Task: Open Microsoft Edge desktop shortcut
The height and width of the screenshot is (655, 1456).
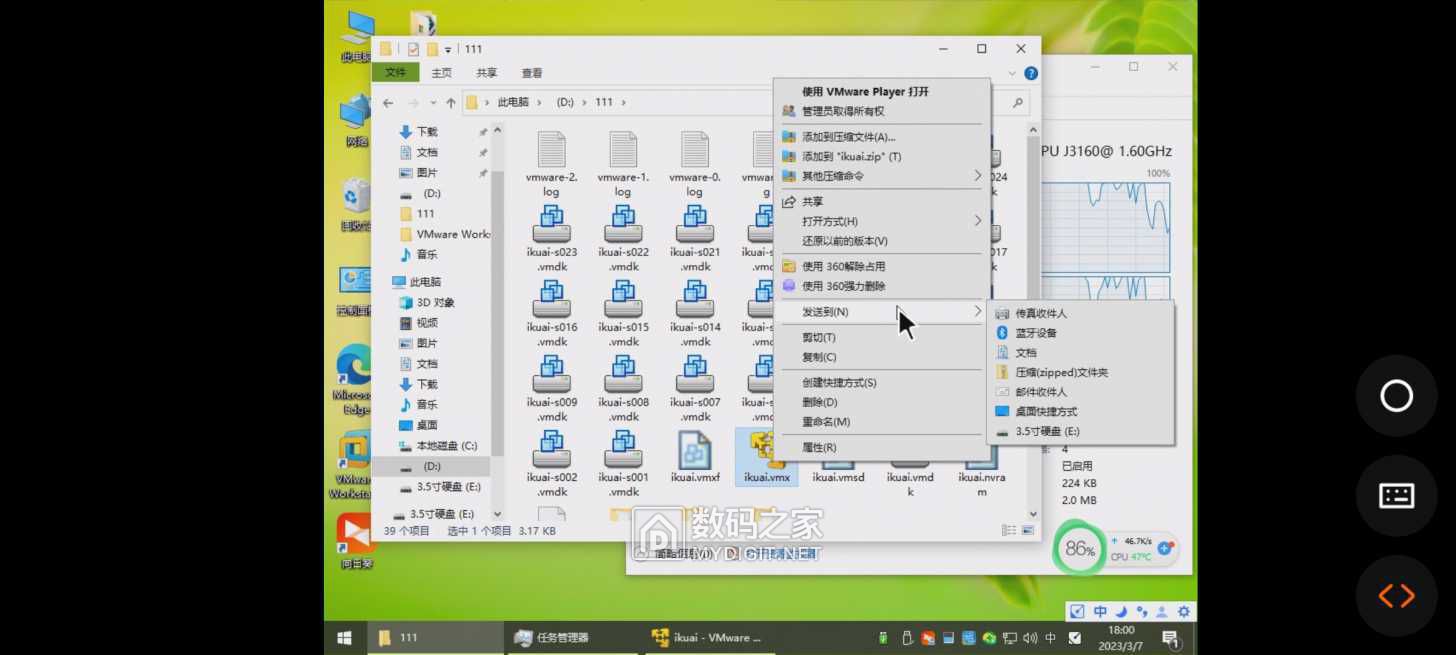Action: [x=355, y=379]
